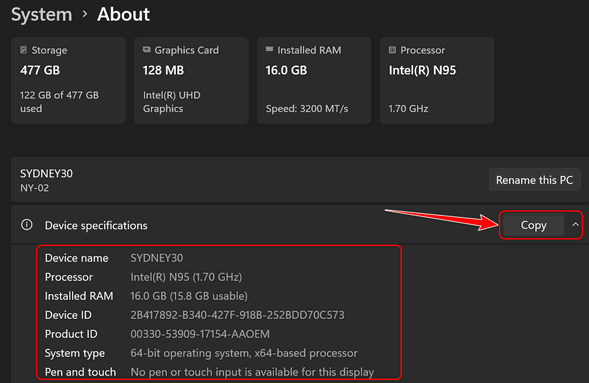
Task: Select the Processor value Intel(R) N95 (1.70 GHz)
Action: (186, 277)
